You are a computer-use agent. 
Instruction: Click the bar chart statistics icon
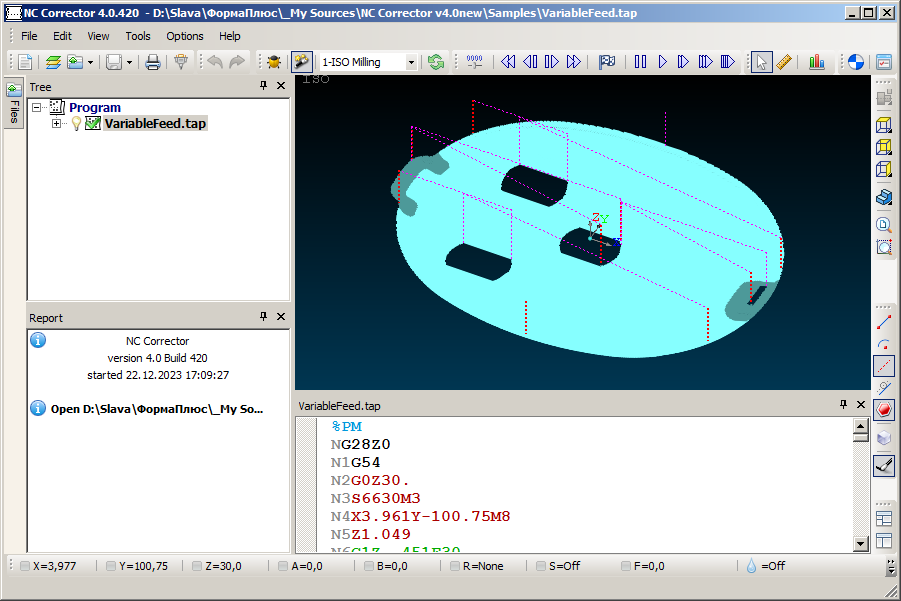(817, 62)
